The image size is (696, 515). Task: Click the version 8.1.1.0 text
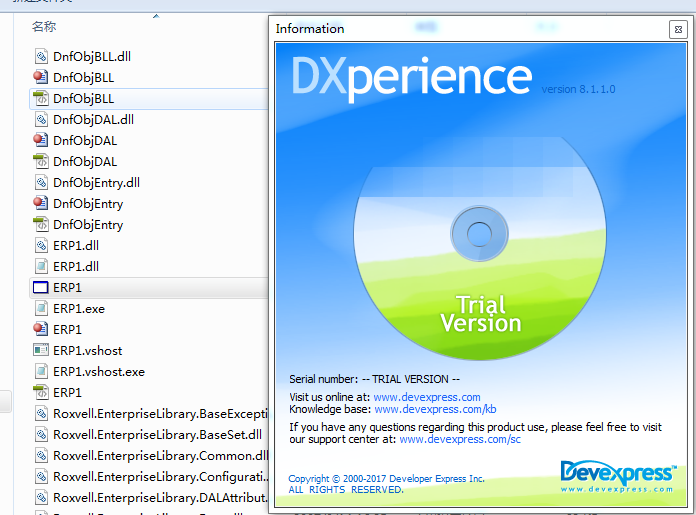578,89
